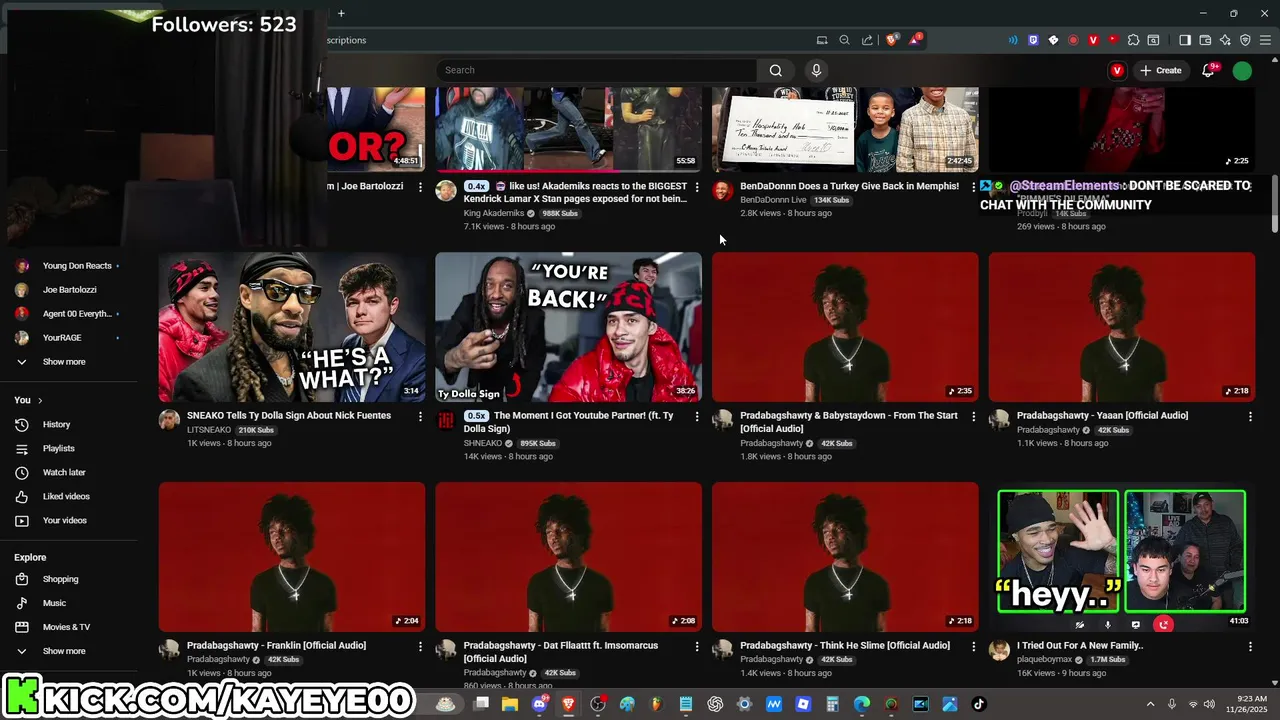1280x720 pixels.
Task: Open TikTok from the taskbar
Action: point(978,704)
